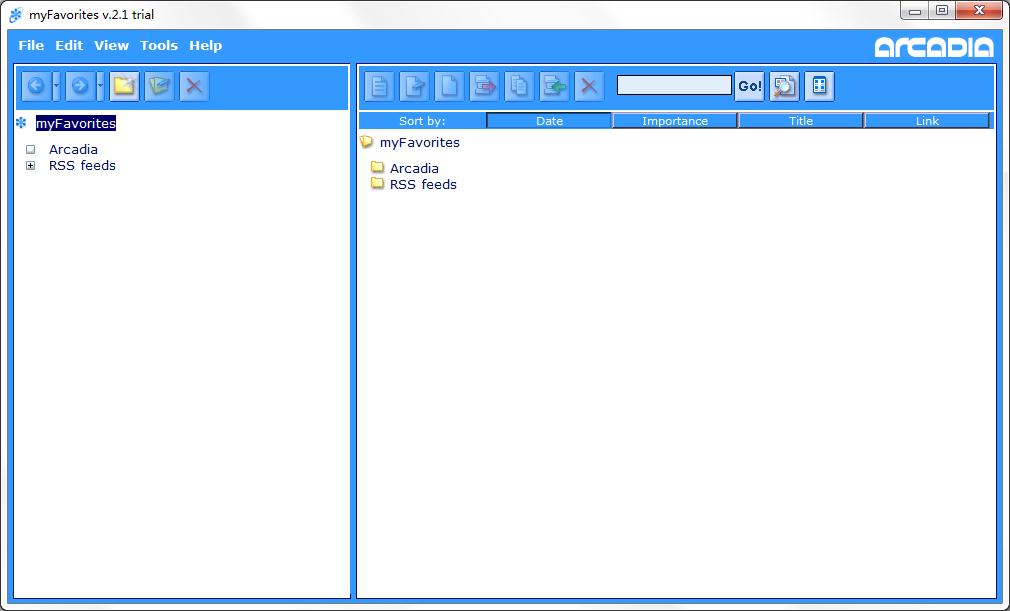The width and height of the screenshot is (1010, 611).
Task: Click the Back navigation arrow button
Action: pyautogui.click(x=36, y=87)
